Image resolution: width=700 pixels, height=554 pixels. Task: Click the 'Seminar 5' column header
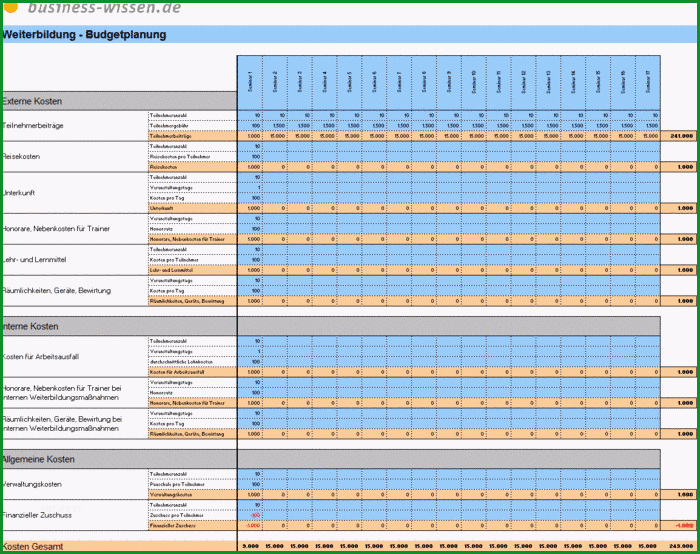point(350,82)
